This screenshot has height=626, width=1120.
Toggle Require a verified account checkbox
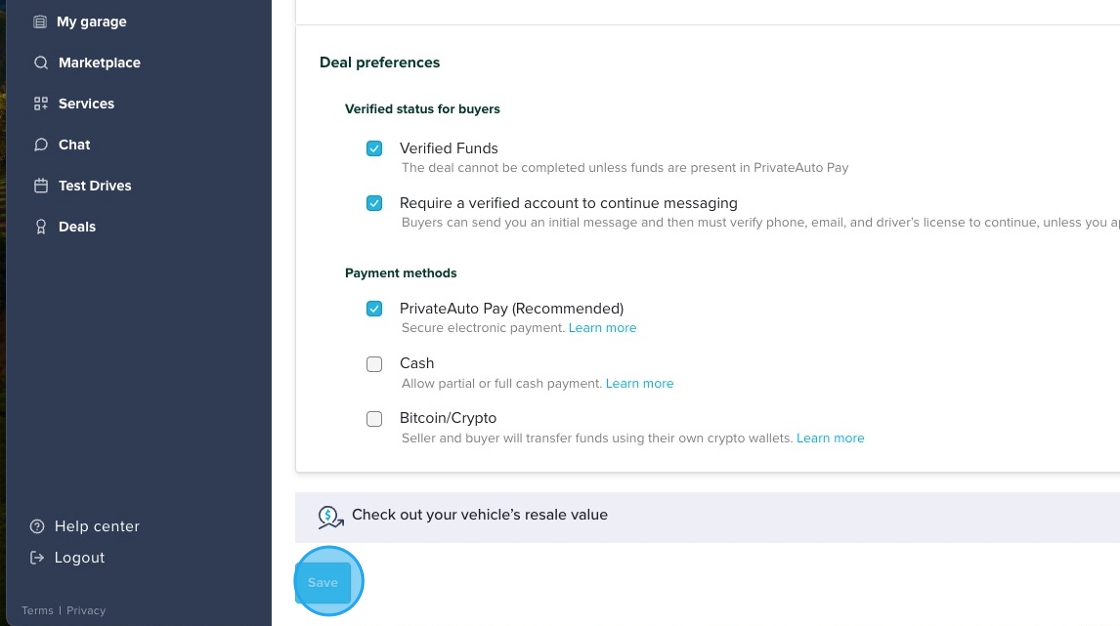pos(374,204)
